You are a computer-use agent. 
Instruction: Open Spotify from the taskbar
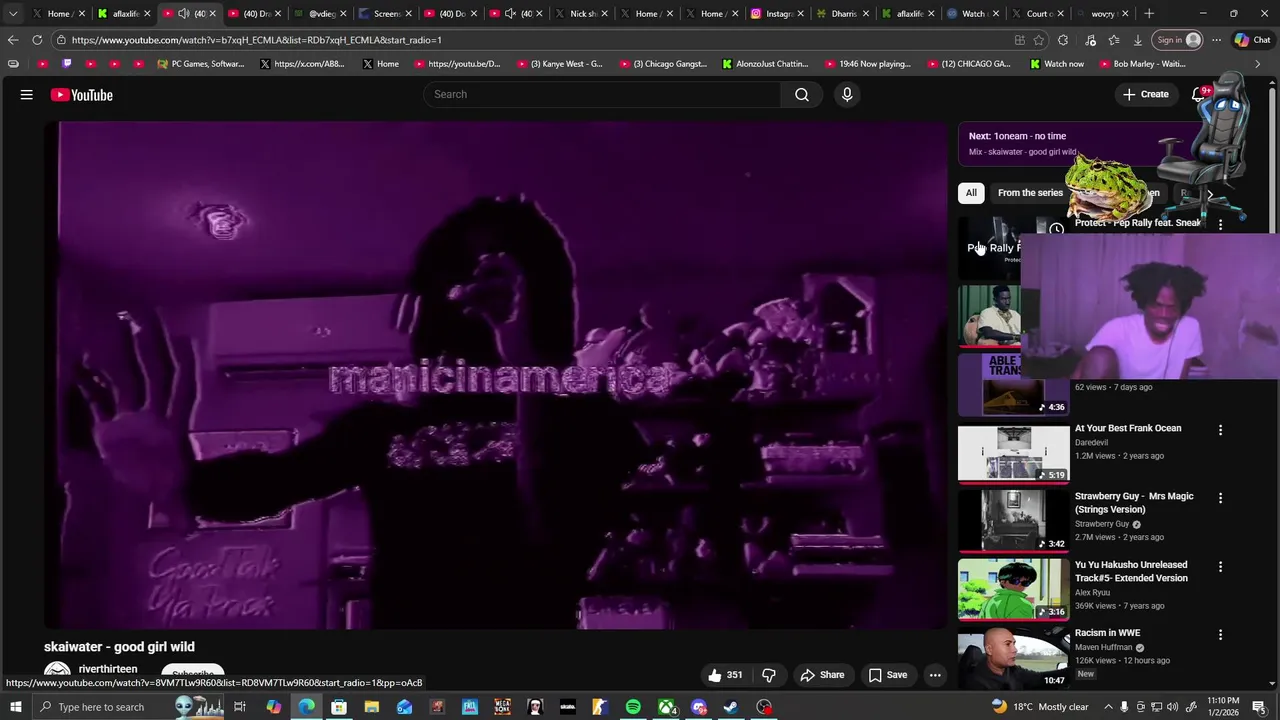point(633,707)
